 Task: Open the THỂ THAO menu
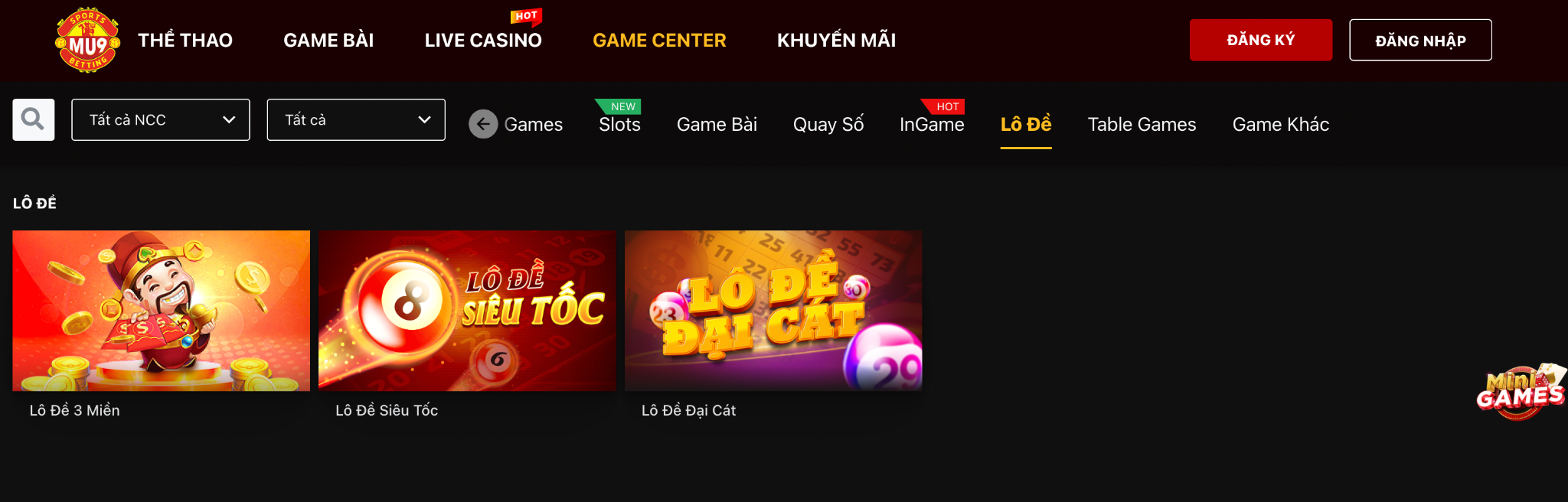point(185,41)
